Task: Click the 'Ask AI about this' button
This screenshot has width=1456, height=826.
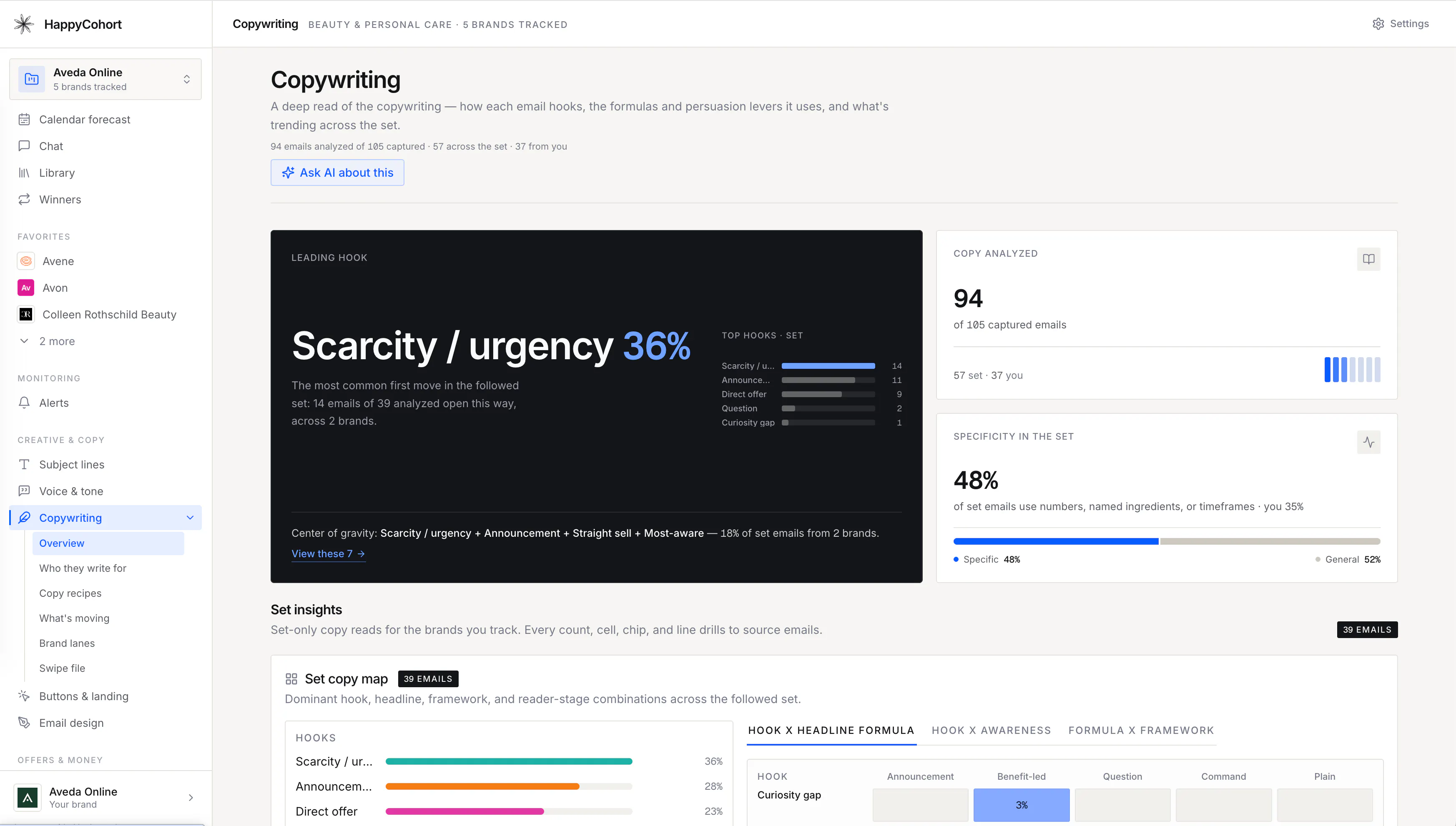Action: pos(337,173)
